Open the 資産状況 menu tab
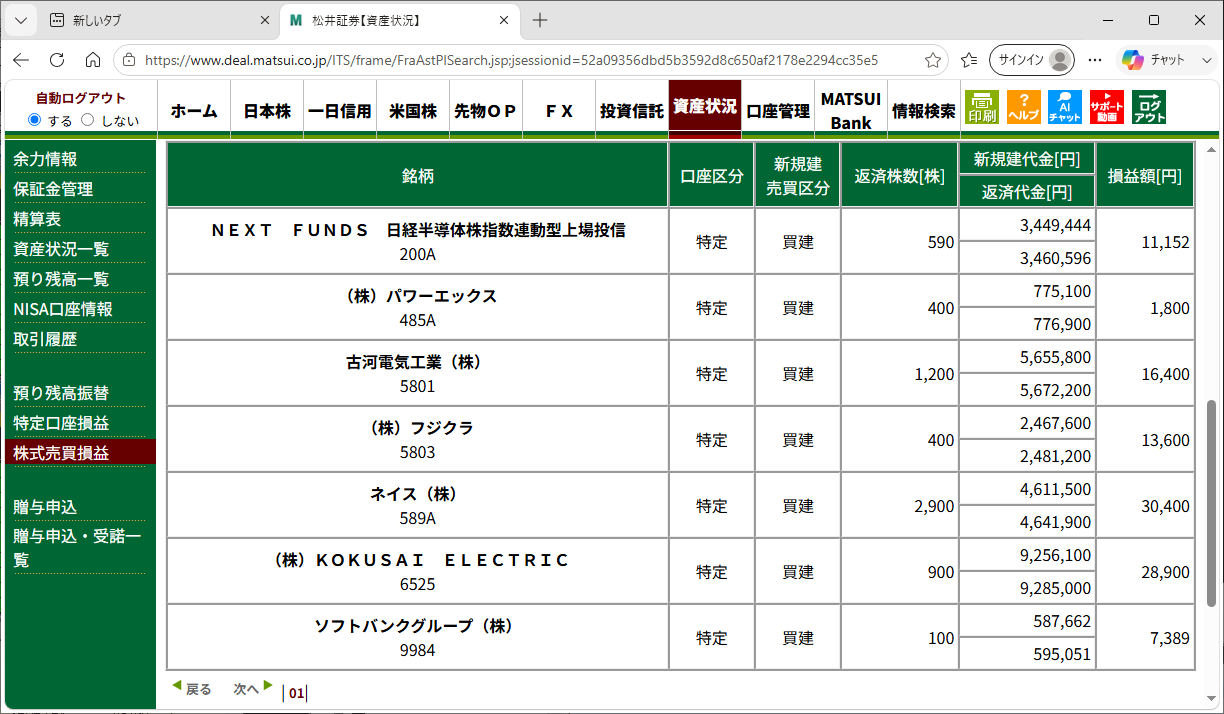This screenshot has width=1224, height=714. click(705, 107)
